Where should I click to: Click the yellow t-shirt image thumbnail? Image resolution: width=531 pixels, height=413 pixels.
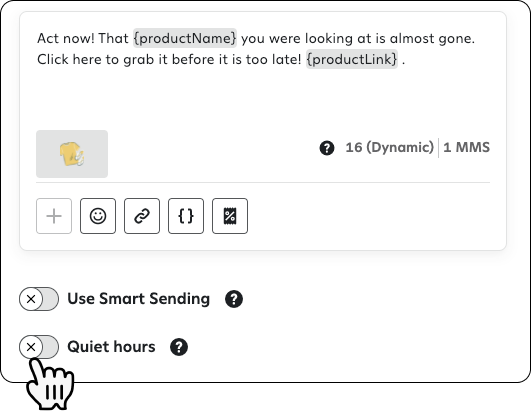[x=72, y=154]
